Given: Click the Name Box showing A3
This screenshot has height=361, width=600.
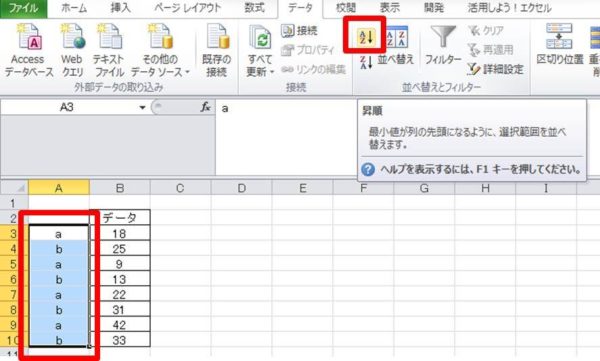Looking at the screenshot, I should coord(68,108).
